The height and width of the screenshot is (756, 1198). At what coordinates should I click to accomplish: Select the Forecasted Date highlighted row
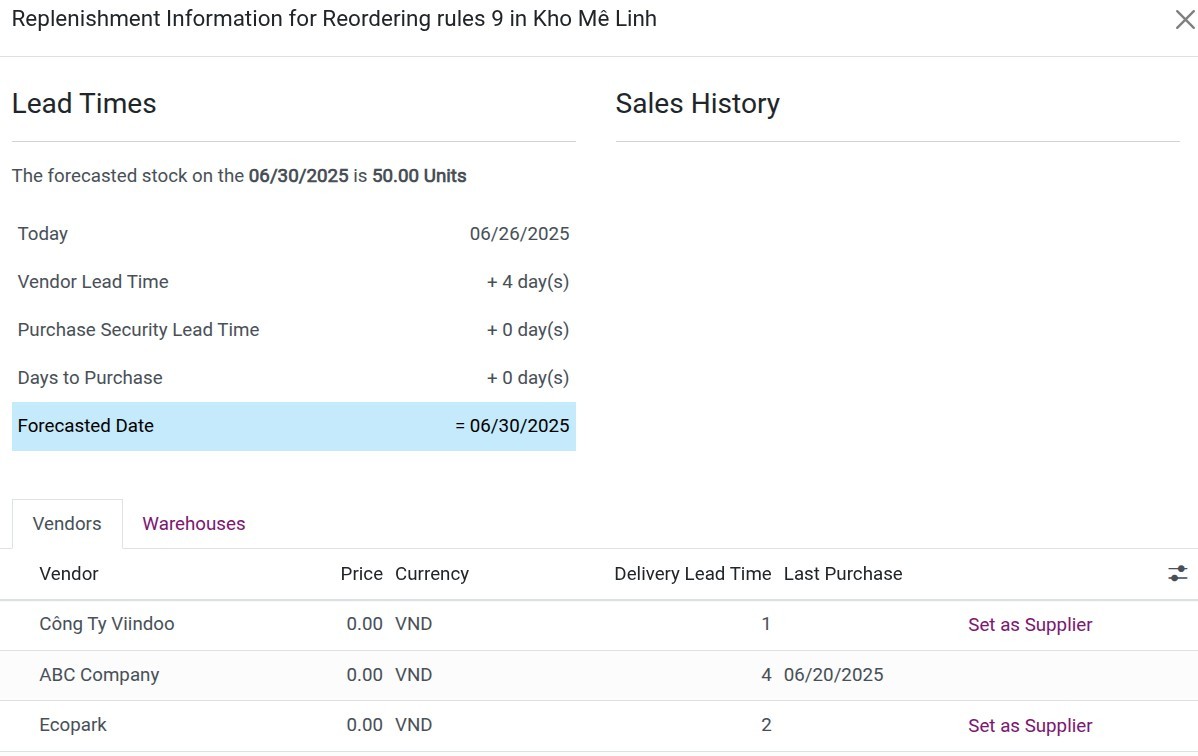pos(293,426)
